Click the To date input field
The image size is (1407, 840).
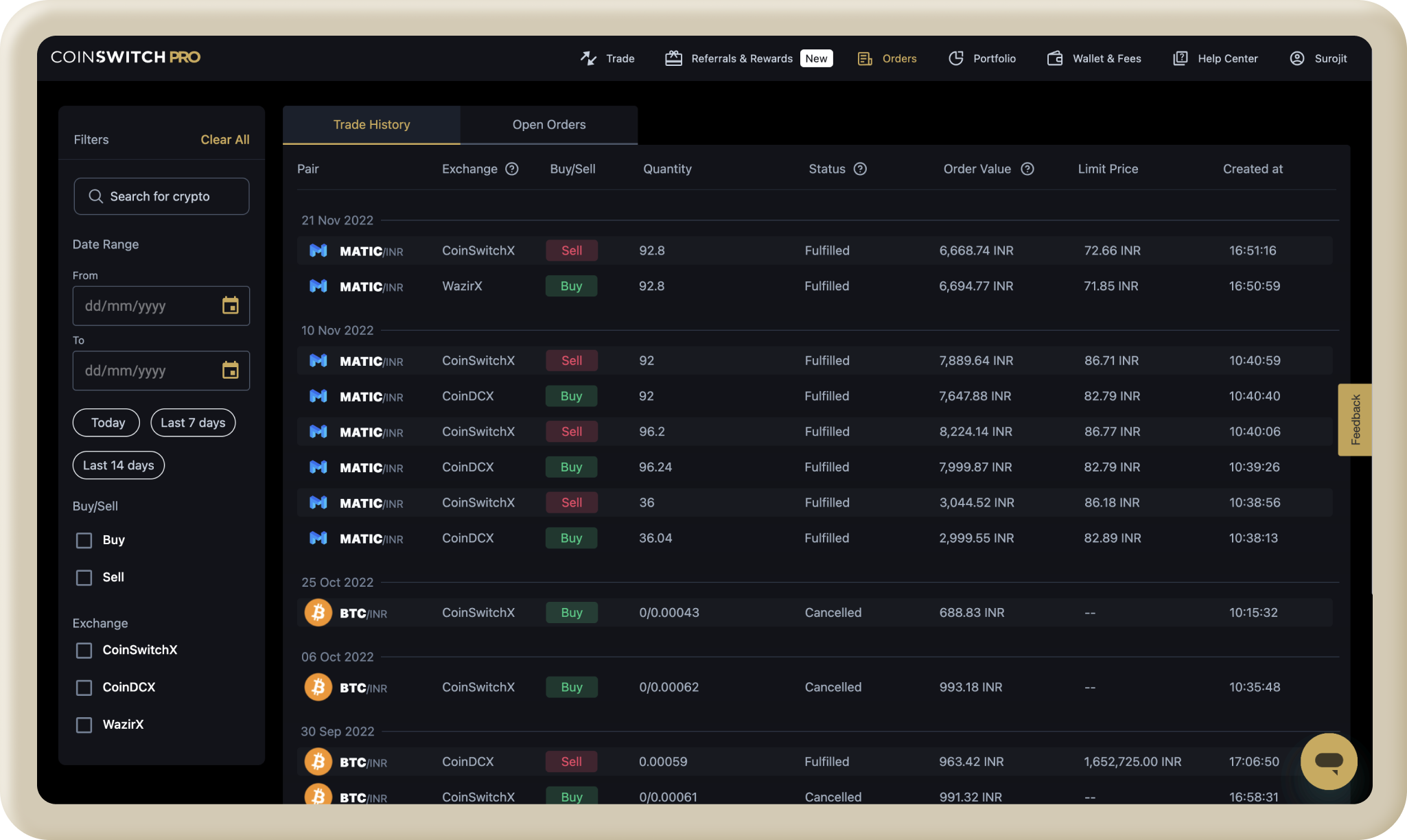click(x=161, y=371)
